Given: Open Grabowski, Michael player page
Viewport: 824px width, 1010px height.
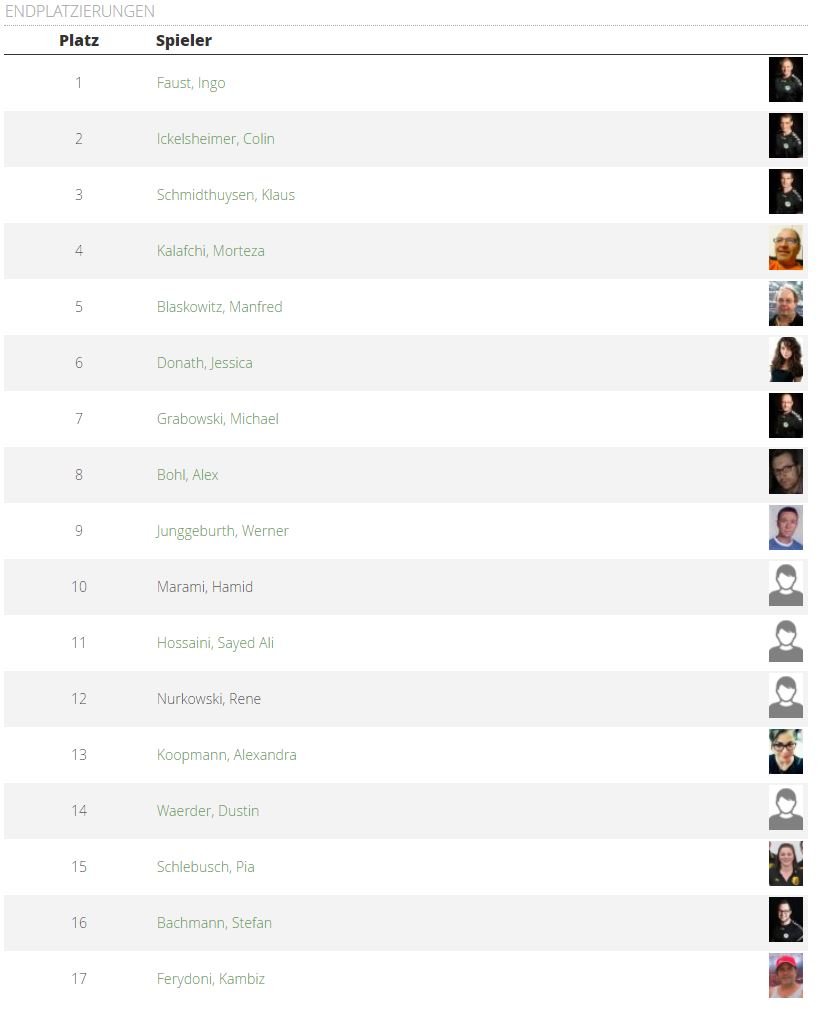Looking at the screenshot, I should tap(217, 419).
